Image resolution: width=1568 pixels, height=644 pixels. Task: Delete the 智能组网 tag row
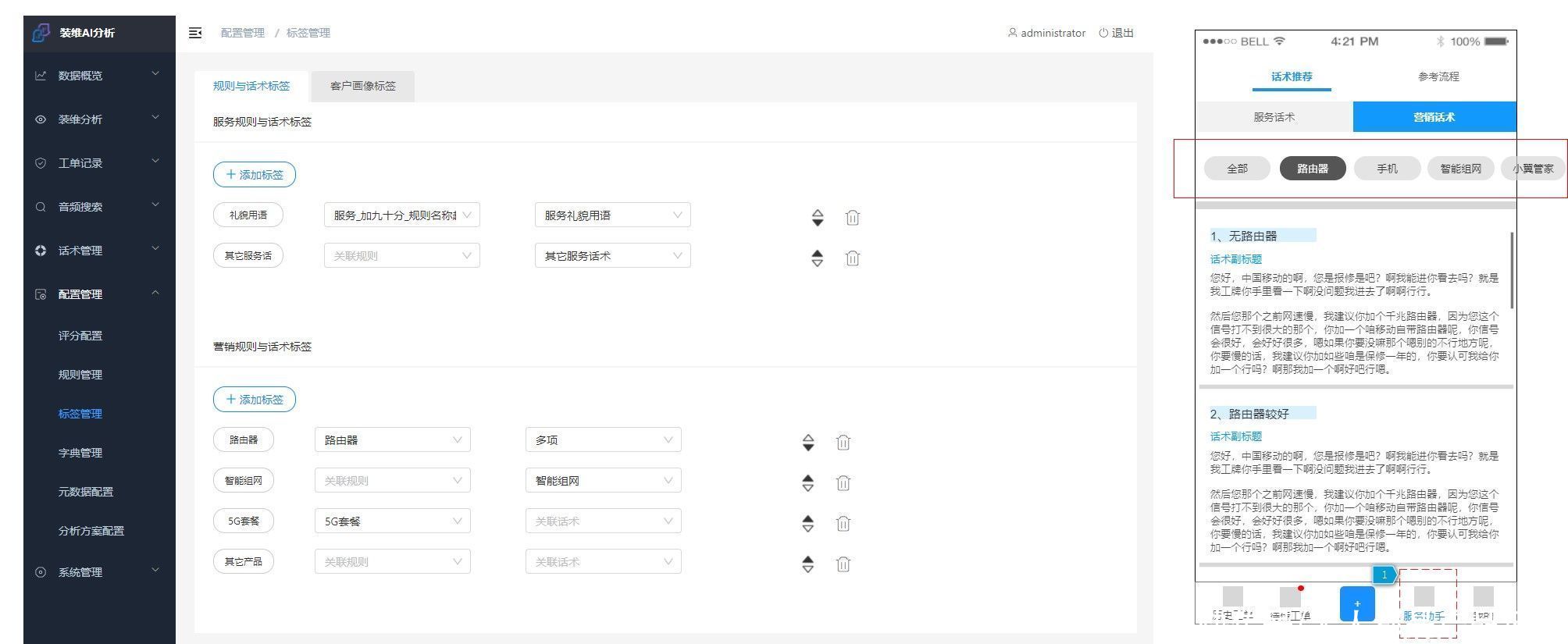(843, 483)
